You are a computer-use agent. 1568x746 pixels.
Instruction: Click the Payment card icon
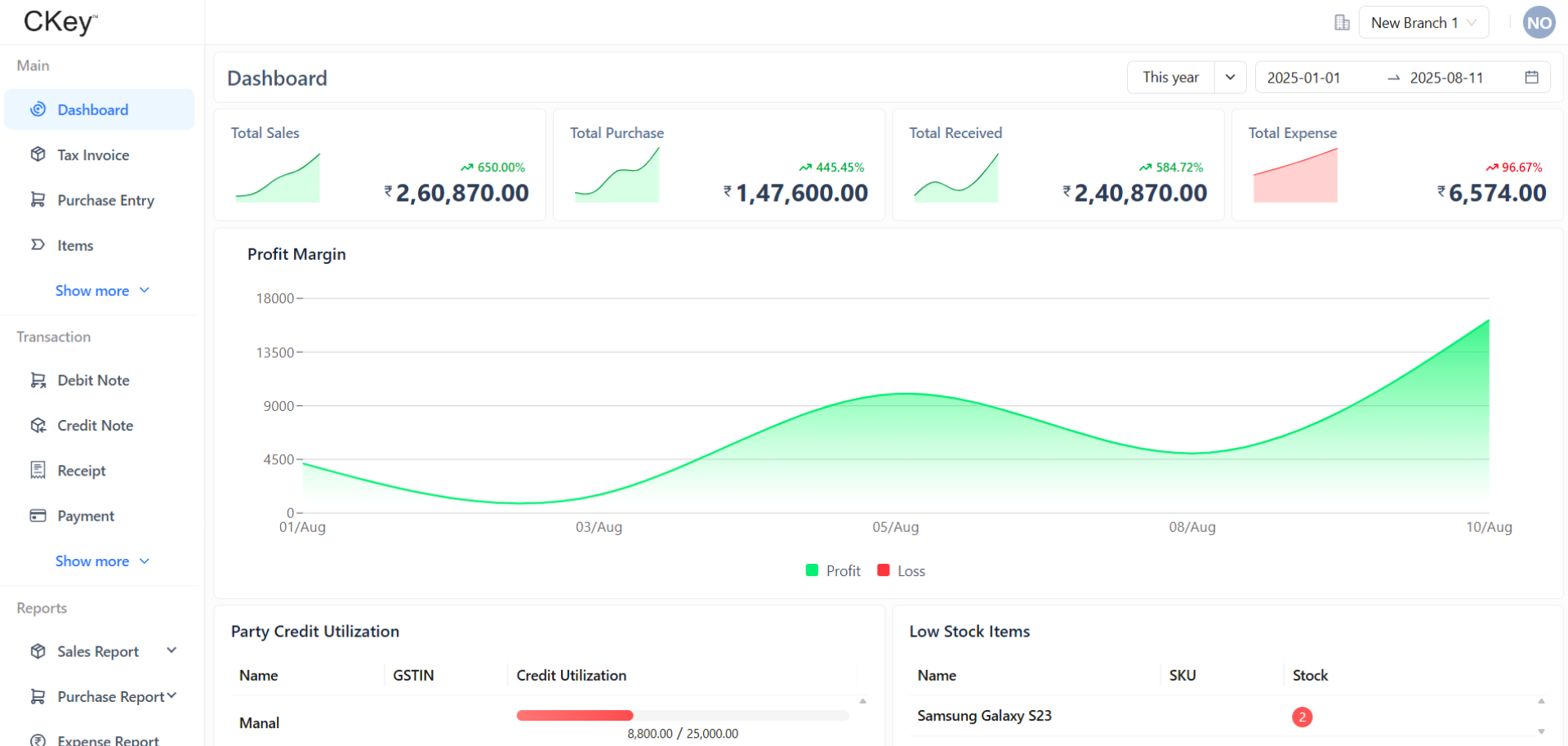pos(38,516)
